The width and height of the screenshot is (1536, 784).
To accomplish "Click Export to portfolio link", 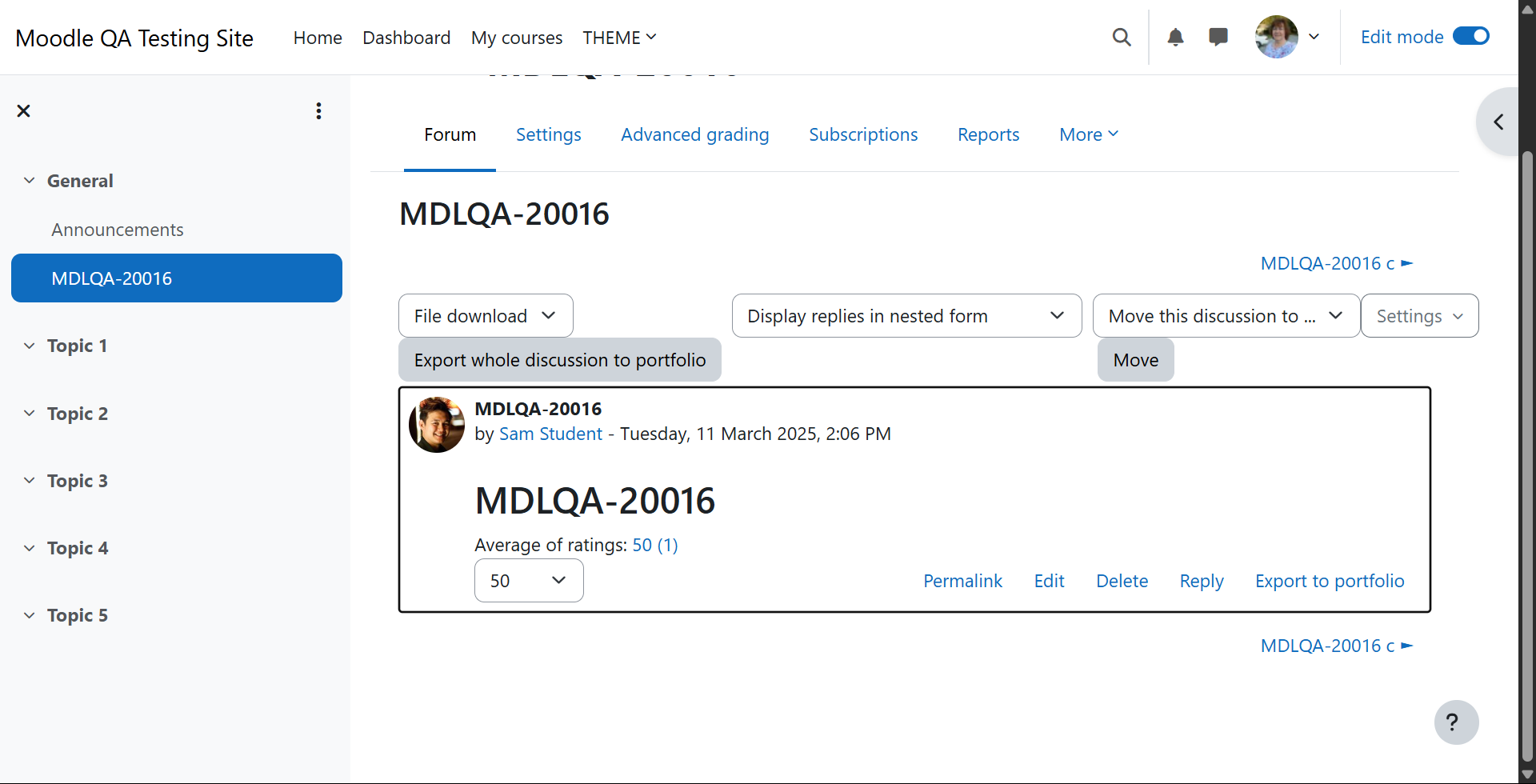I will click(x=1330, y=581).
